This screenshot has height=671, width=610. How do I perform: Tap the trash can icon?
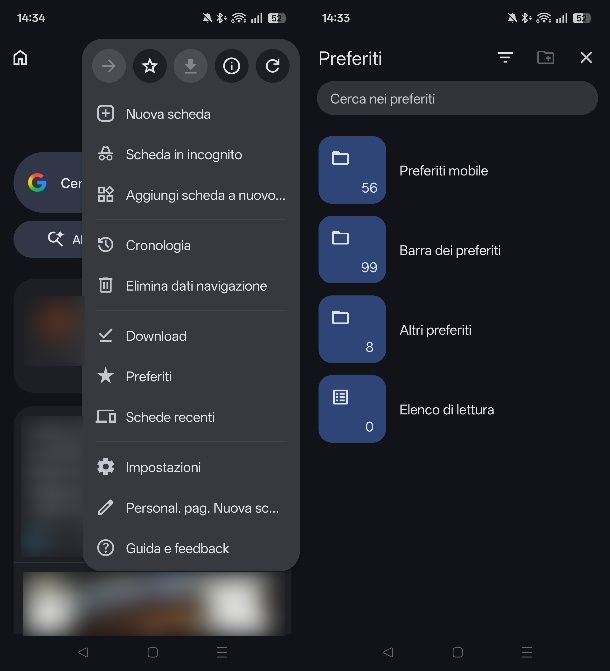(x=105, y=285)
